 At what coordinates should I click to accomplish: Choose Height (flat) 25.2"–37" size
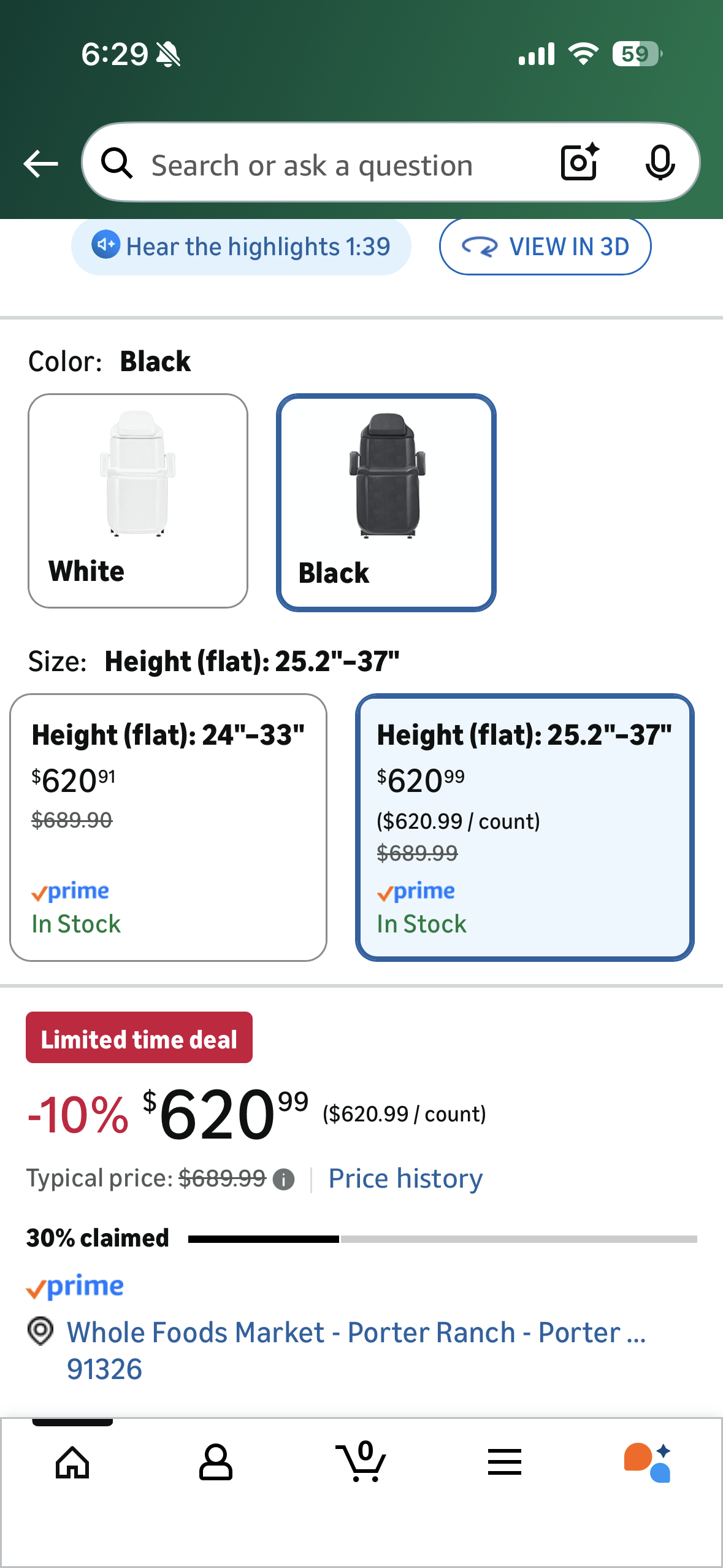click(524, 827)
